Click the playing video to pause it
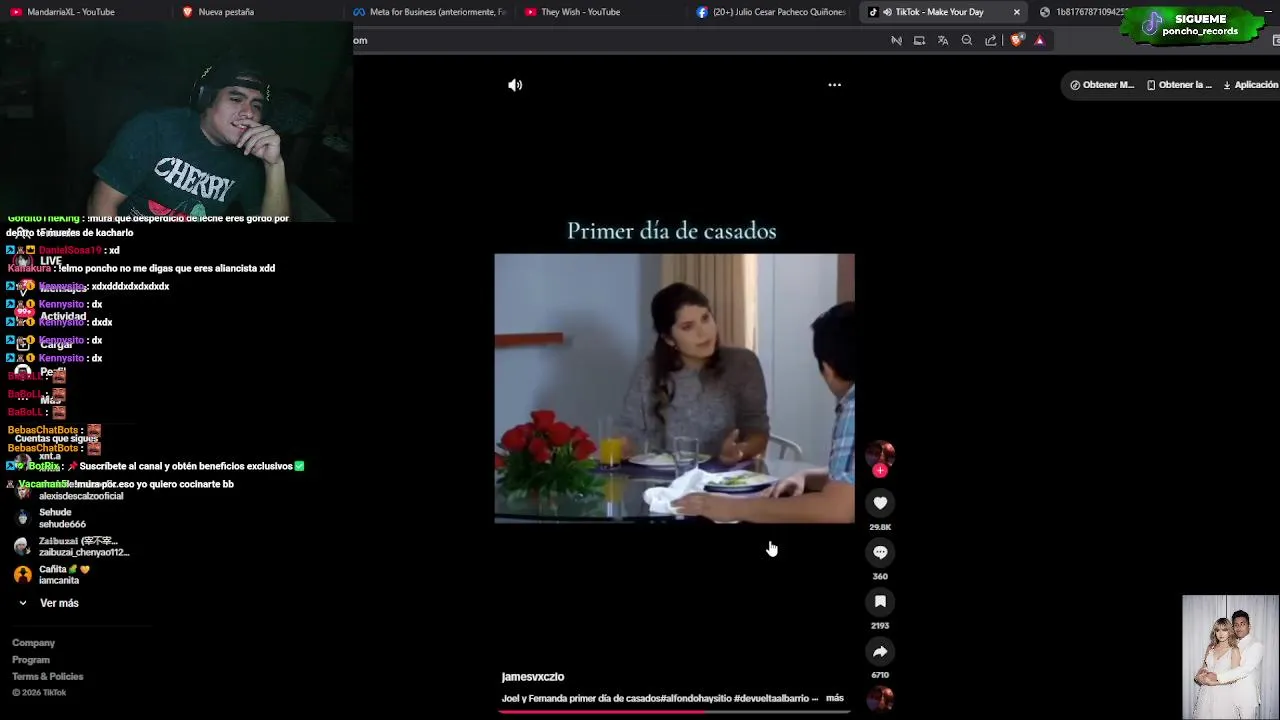This screenshot has width=1280, height=720. [x=675, y=388]
